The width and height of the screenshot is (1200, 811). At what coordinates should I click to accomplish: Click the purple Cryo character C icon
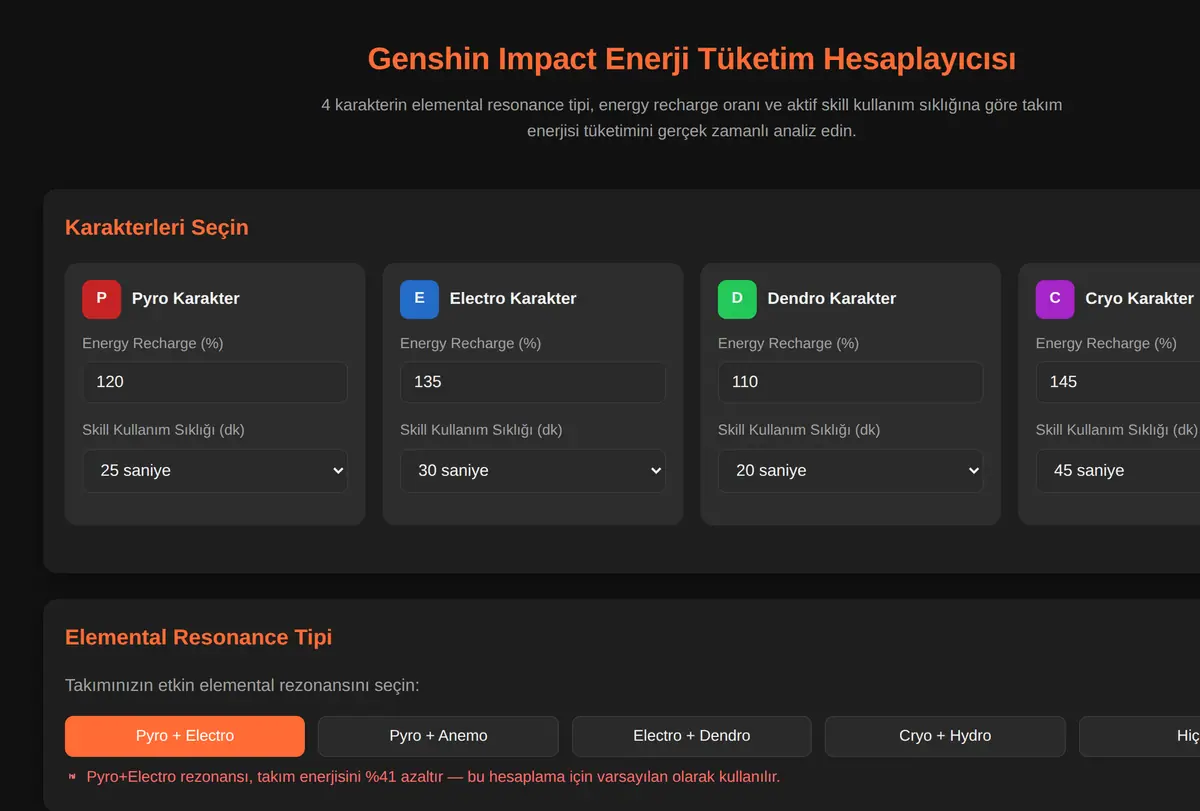pyautogui.click(x=1055, y=299)
